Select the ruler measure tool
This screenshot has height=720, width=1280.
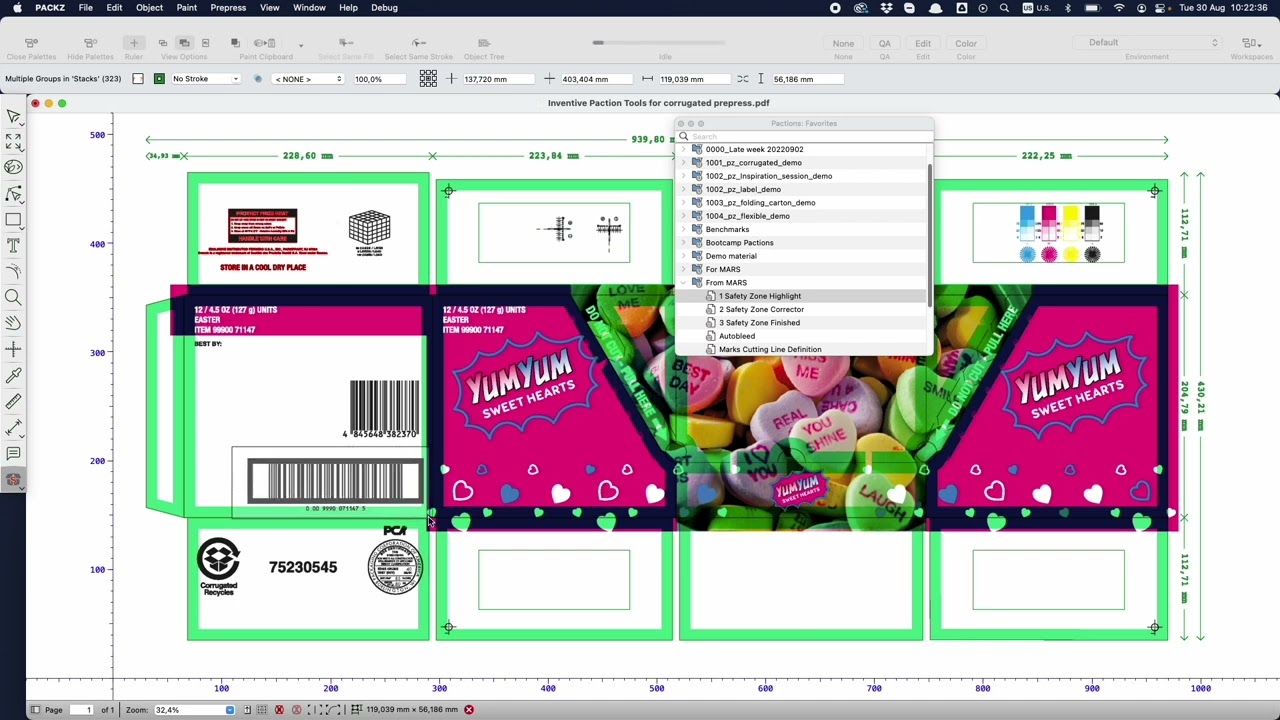tap(14, 402)
